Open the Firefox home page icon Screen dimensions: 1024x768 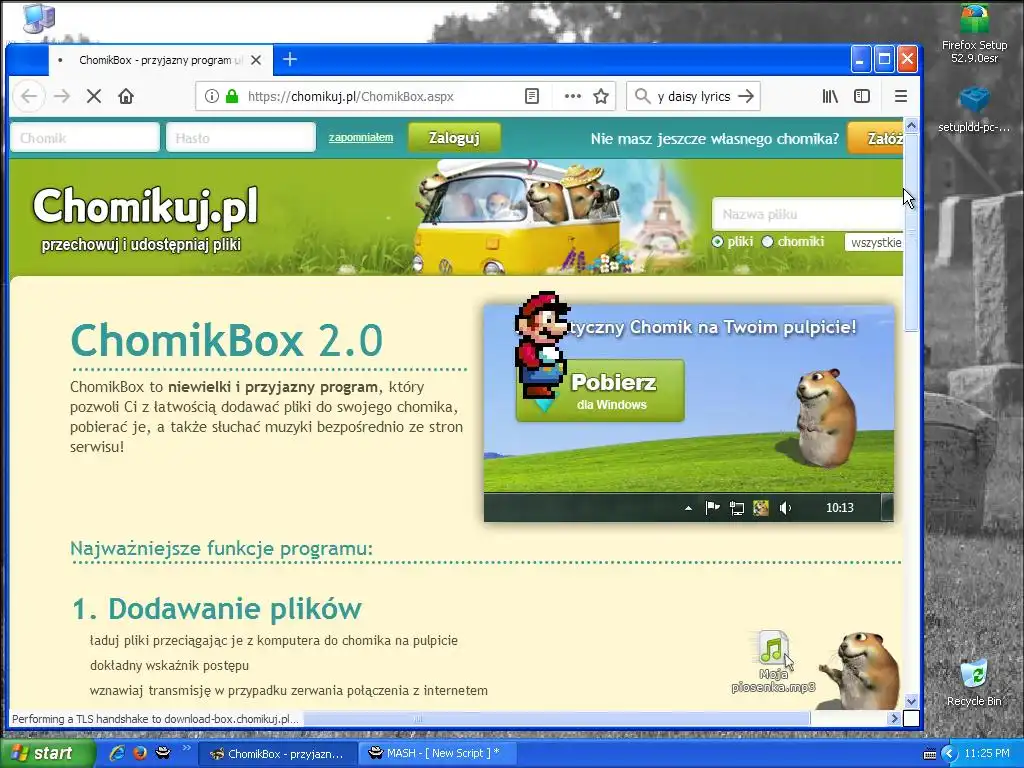point(126,97)
